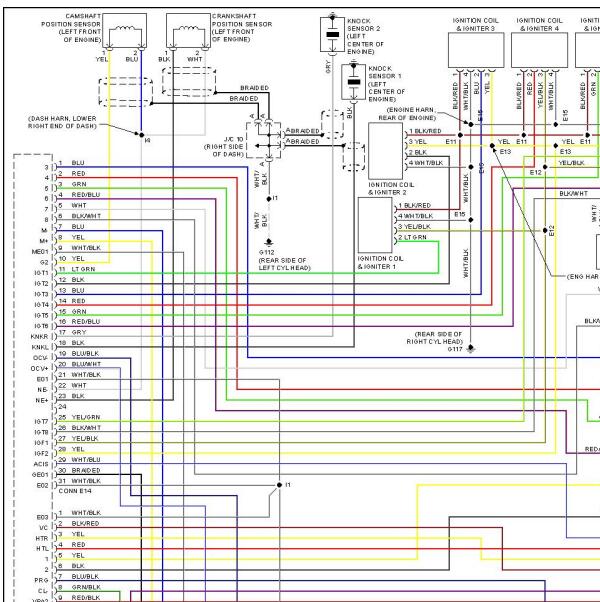Click the 'IGNITION COIL & IGNITER 3' label
The height and width of the screenshot is (602, 600).
[x=476, y=25]
